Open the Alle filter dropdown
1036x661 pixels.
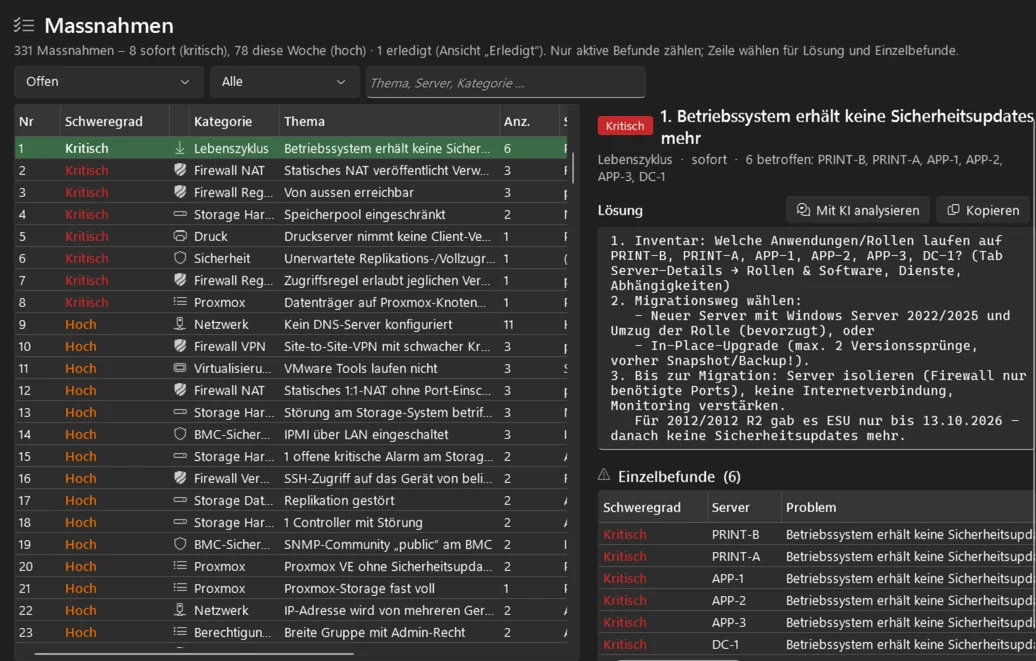pyautogui.click(x=285, y=81)
